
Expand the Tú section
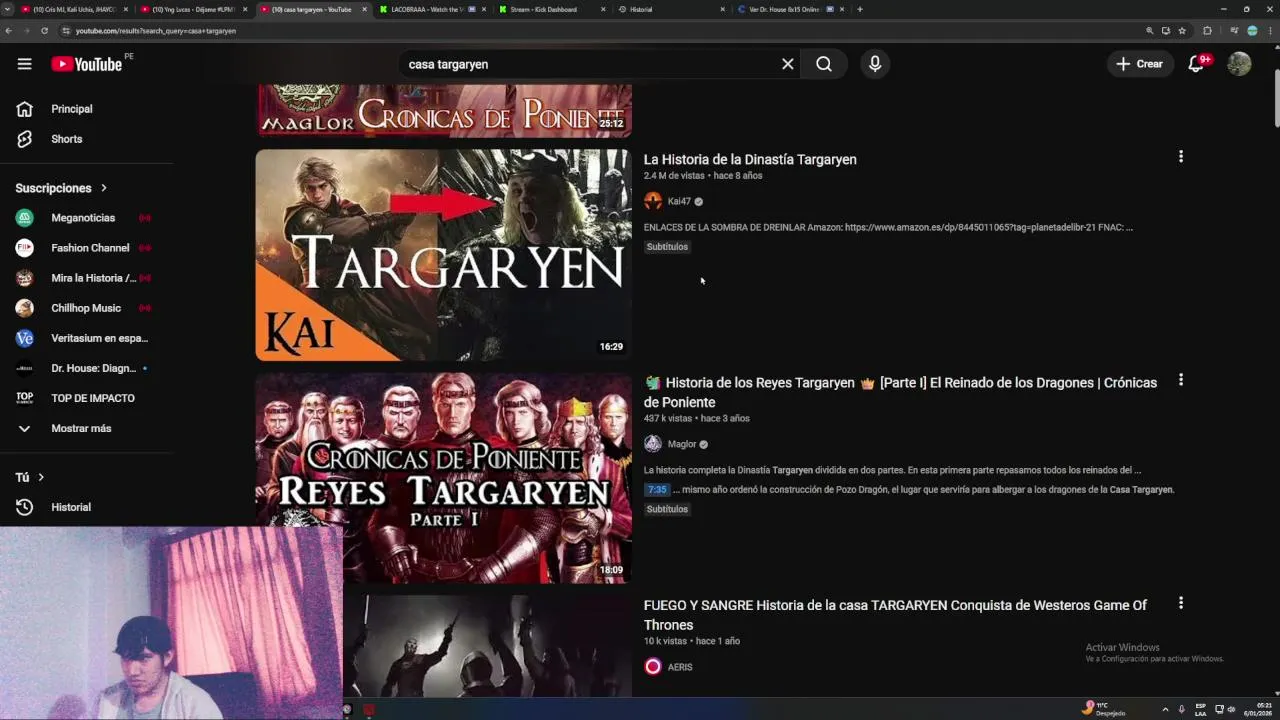tap(30, 477)
